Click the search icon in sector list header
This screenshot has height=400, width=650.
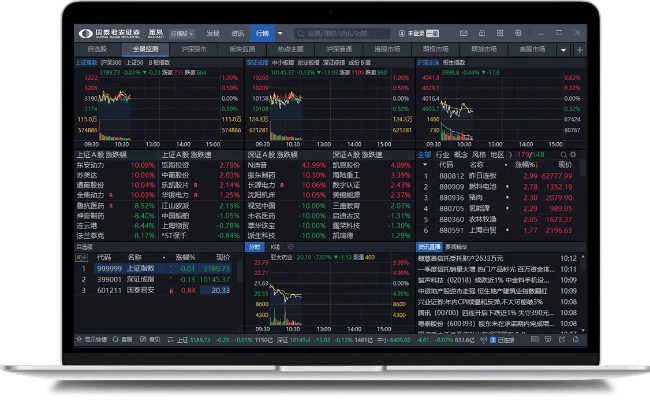(562, 155)
